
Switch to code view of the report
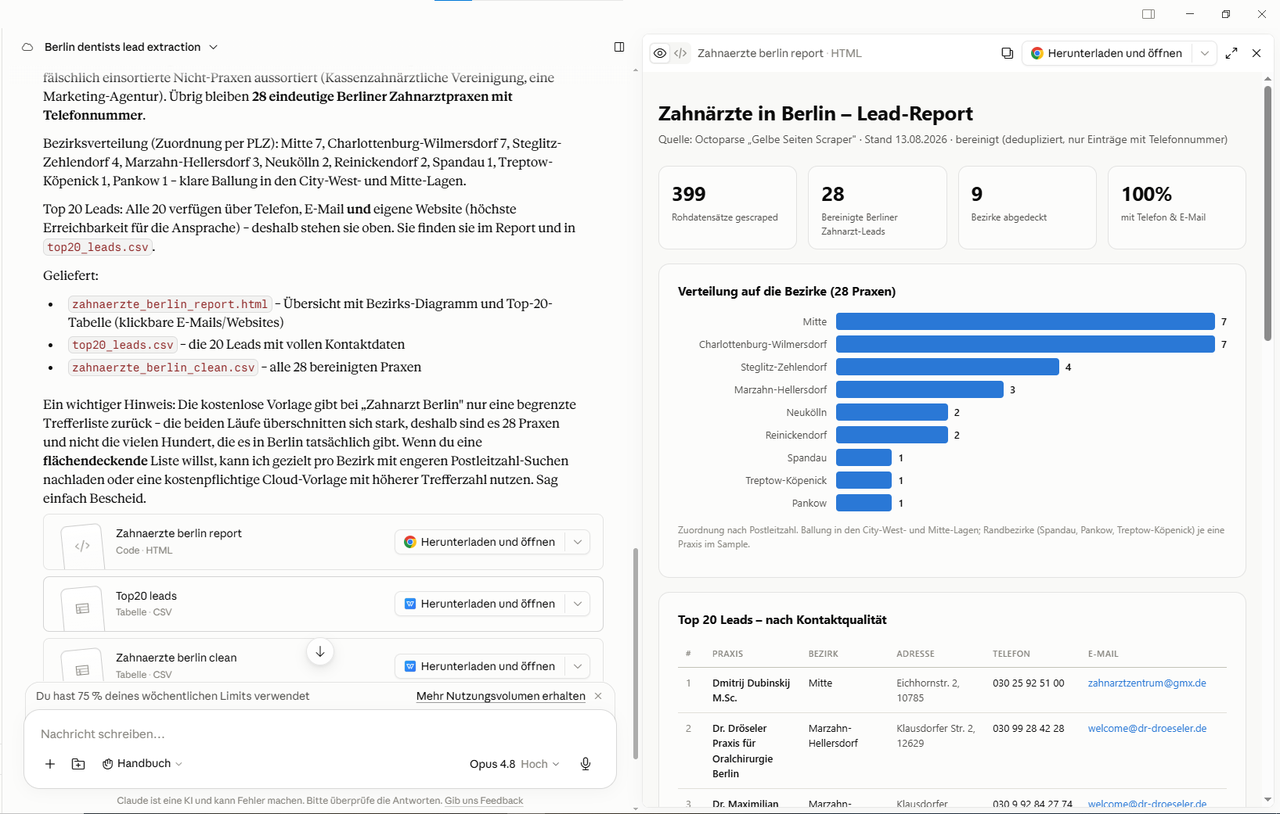point(680,53)
